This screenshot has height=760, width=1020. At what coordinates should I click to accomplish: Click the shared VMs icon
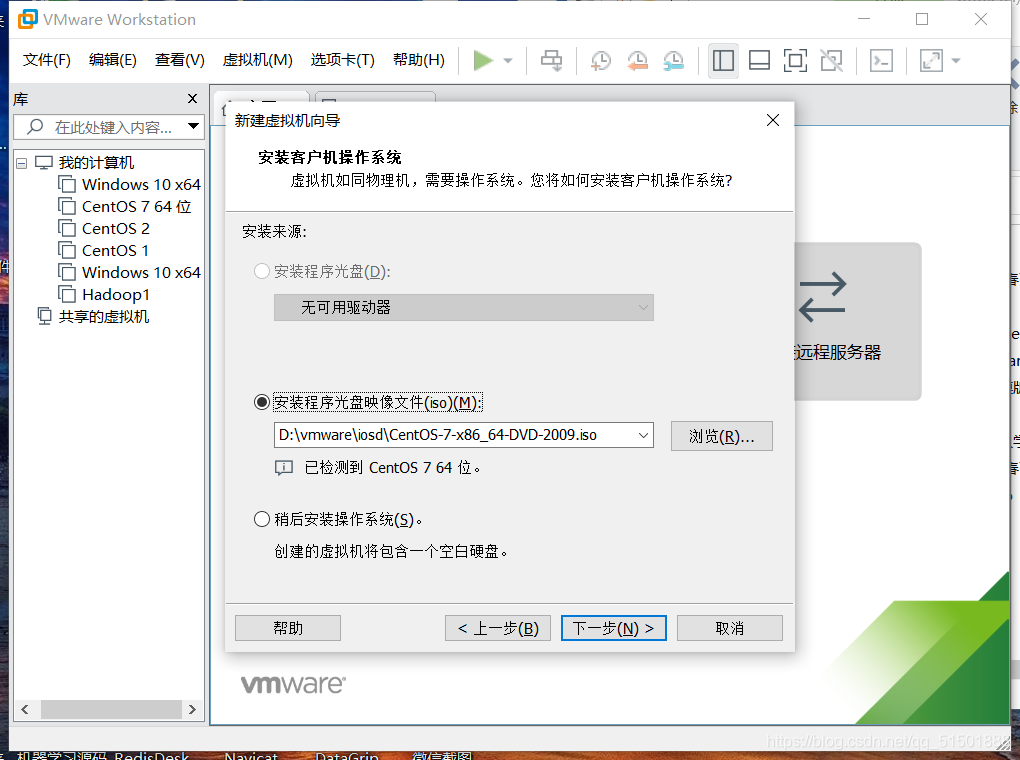tap(44, 316)
